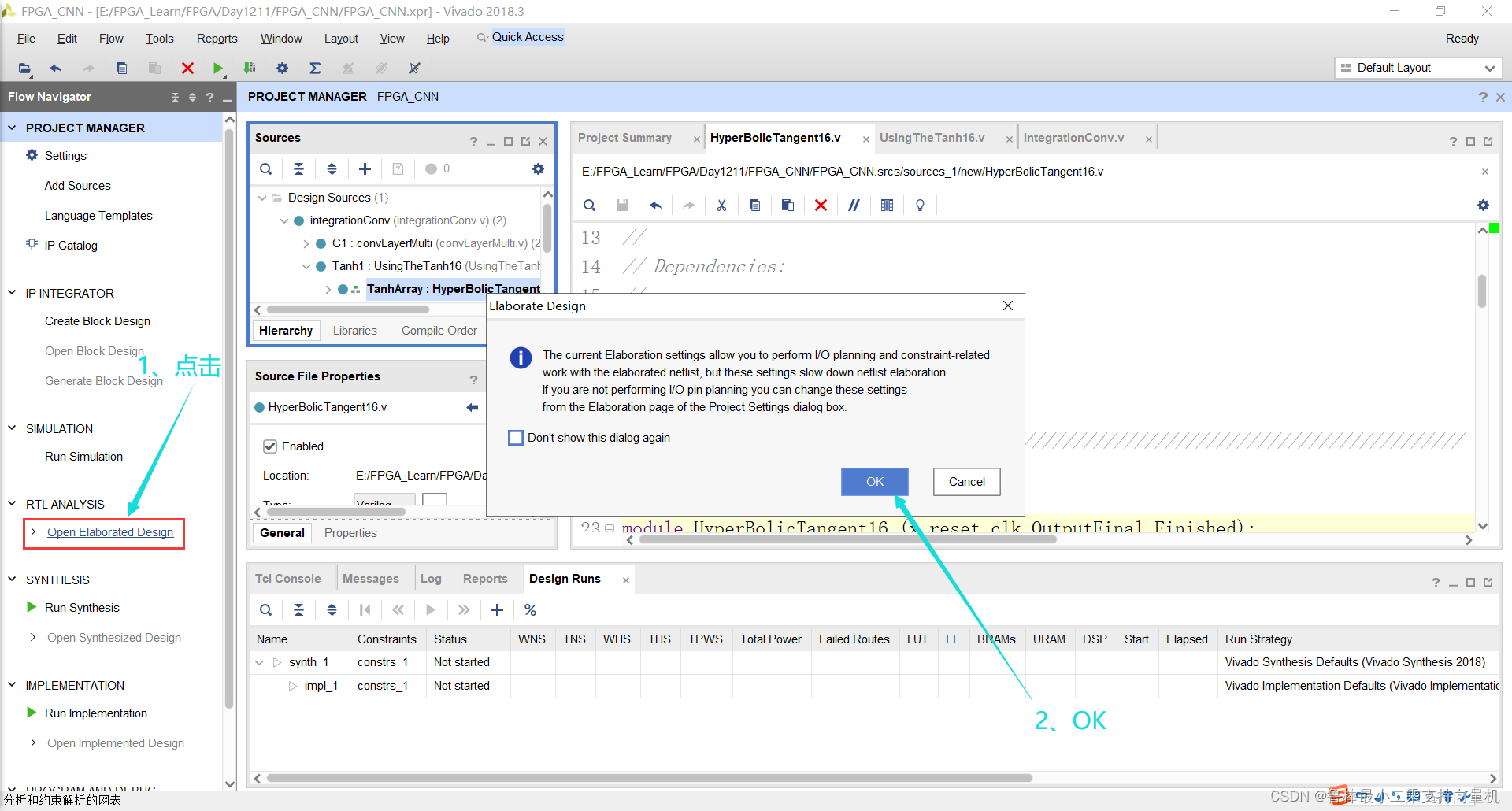Open settings gear in the main toolbar
1512x811 pixels.
click(282, 69)
